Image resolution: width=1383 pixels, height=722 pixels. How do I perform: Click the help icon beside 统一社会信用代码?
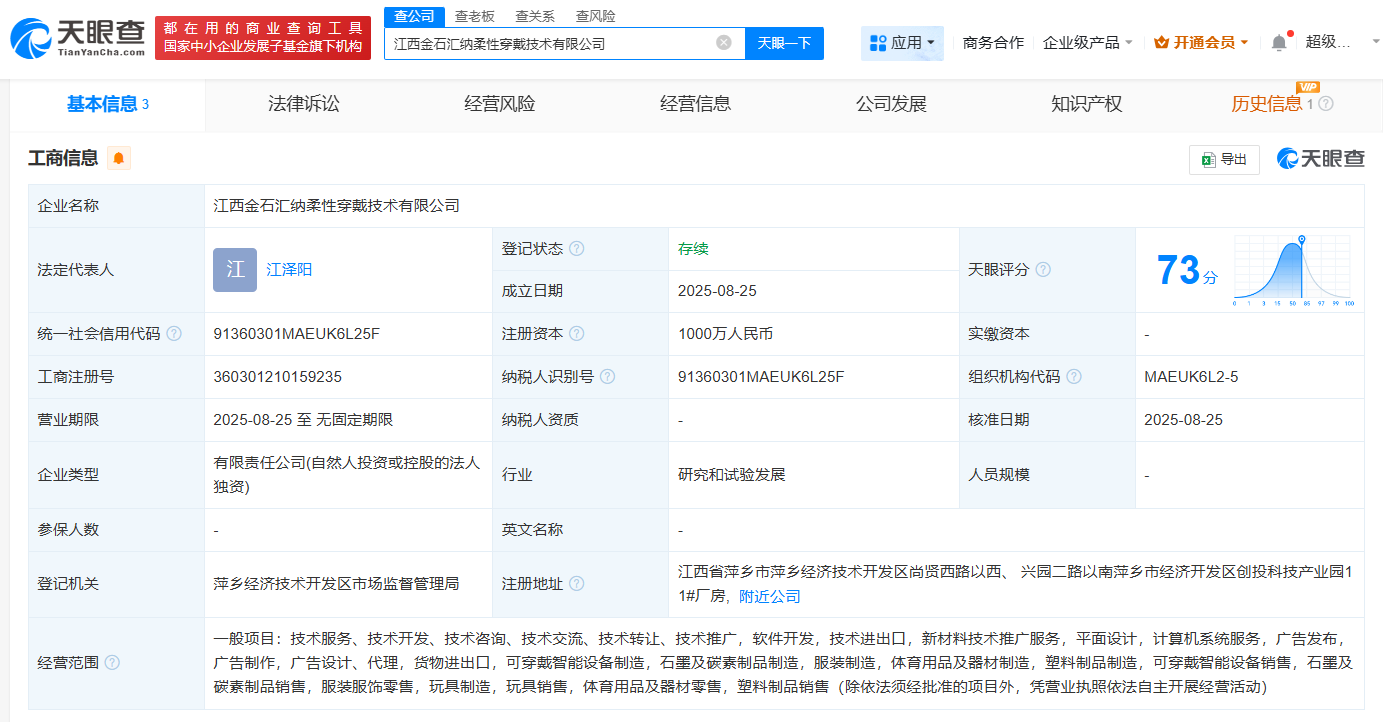175,333
